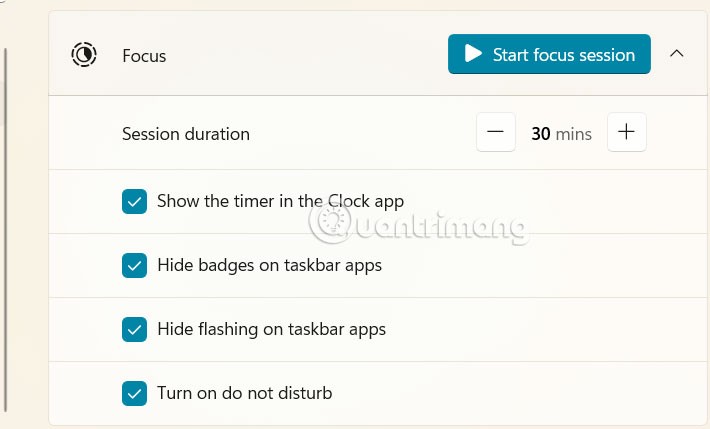Increase session duration with the plus button

[627, 132]
